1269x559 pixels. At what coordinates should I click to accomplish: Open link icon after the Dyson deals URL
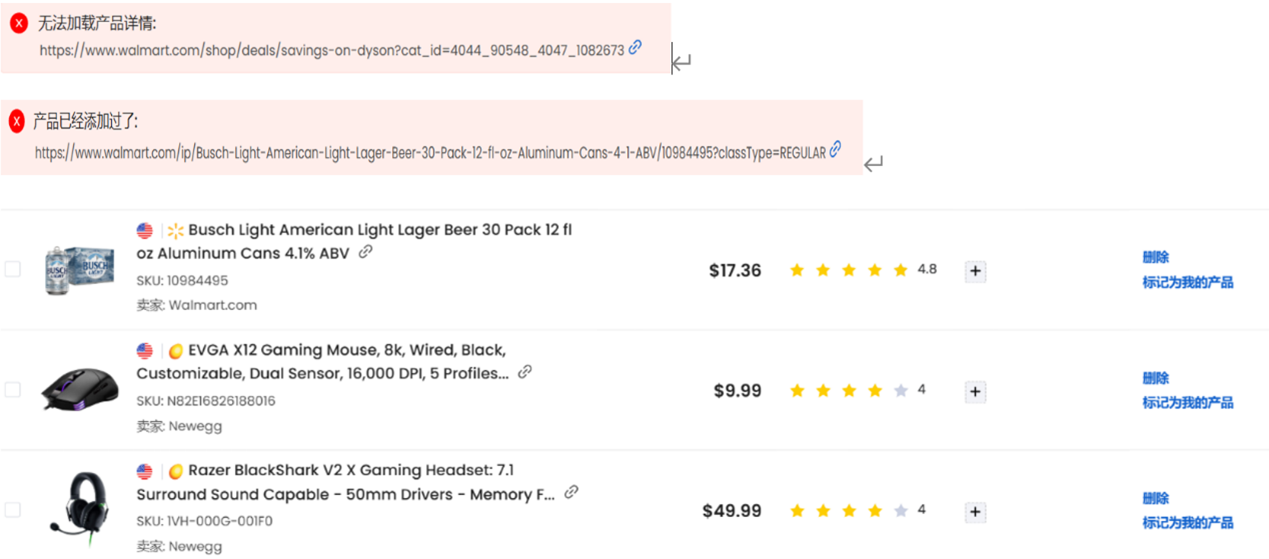635,47
